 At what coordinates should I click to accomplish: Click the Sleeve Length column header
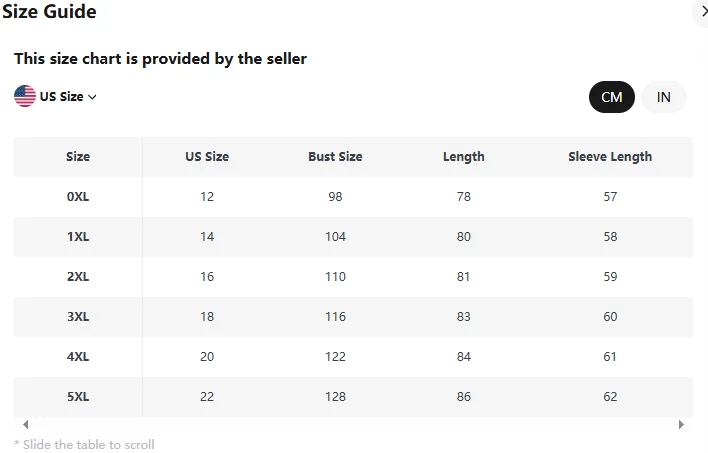click(x=610, y=157)
